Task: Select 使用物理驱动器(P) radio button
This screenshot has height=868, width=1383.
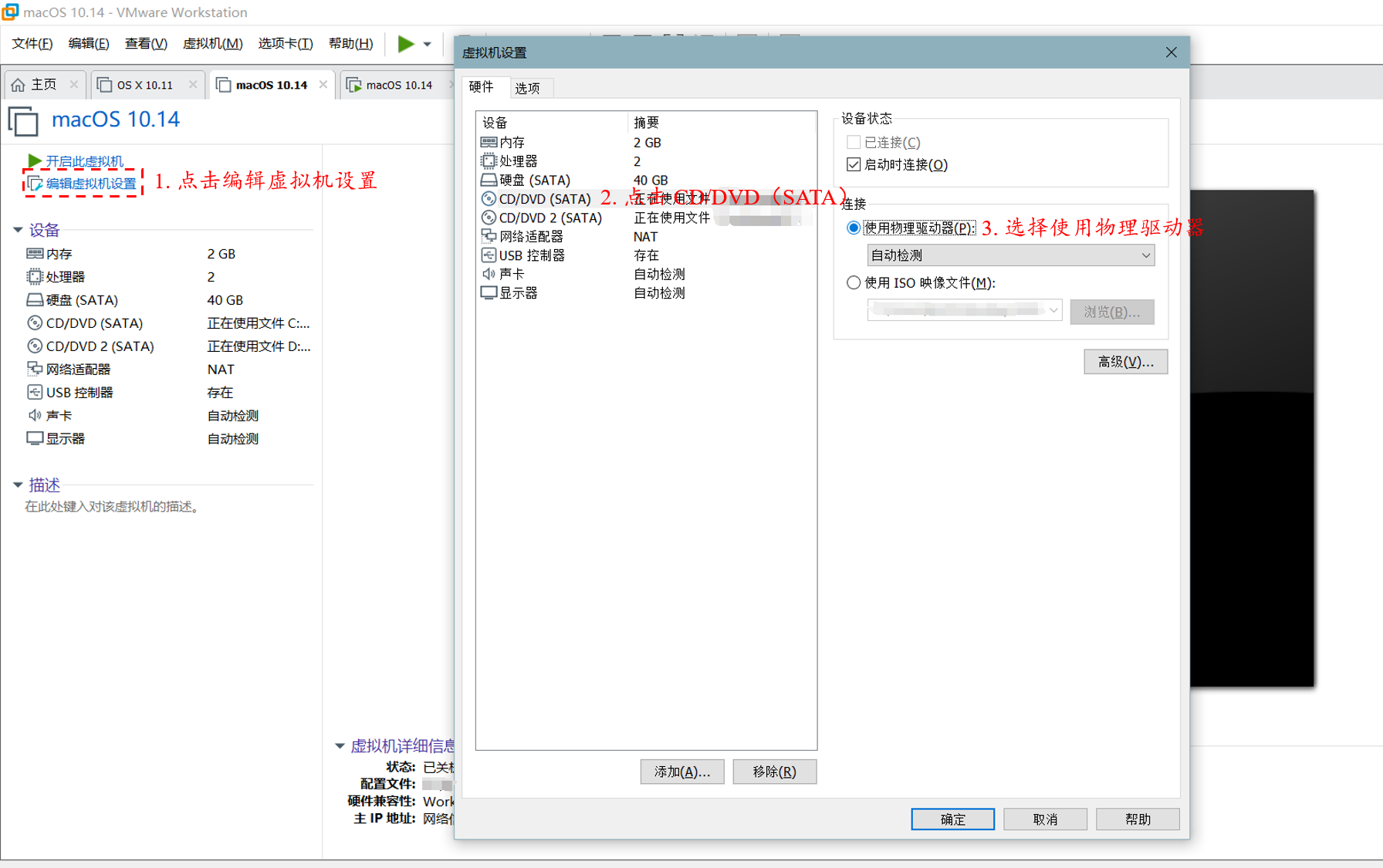Action: (854, 228)
